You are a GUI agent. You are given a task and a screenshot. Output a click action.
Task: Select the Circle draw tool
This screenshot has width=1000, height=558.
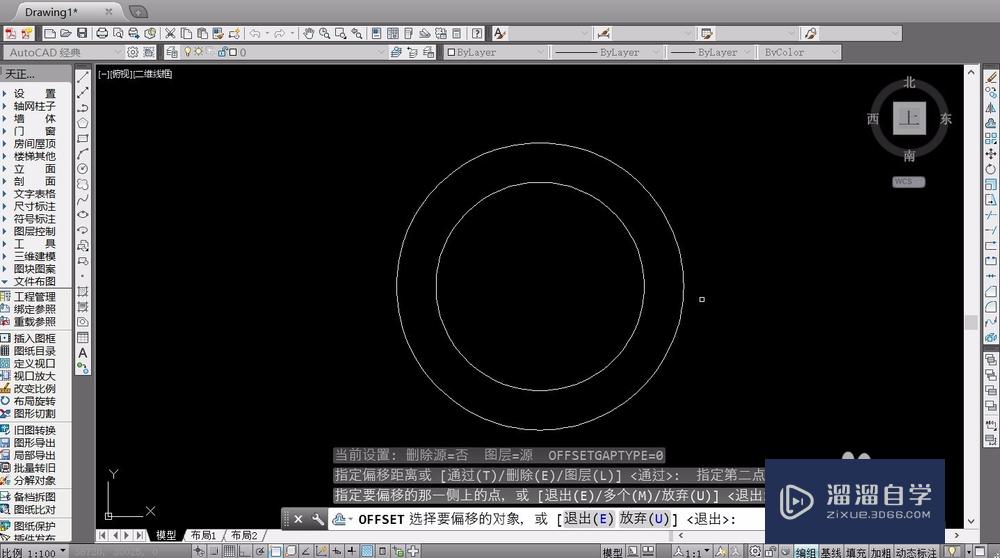(83, 169)
